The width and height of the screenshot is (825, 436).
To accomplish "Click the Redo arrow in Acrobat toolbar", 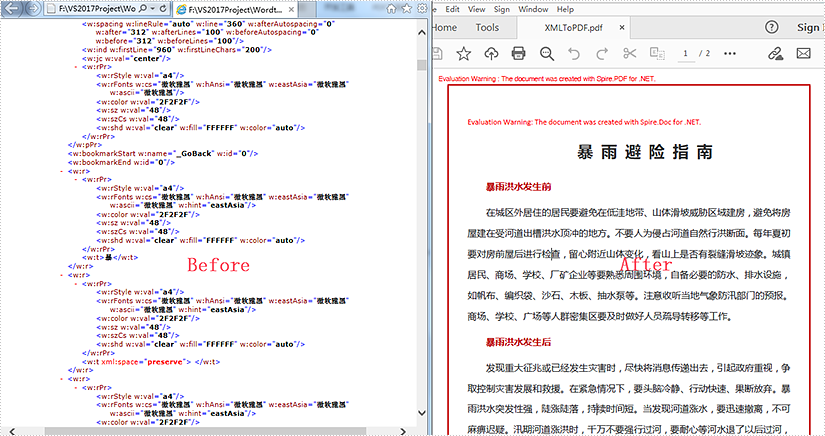I will [x=601, y=53].
